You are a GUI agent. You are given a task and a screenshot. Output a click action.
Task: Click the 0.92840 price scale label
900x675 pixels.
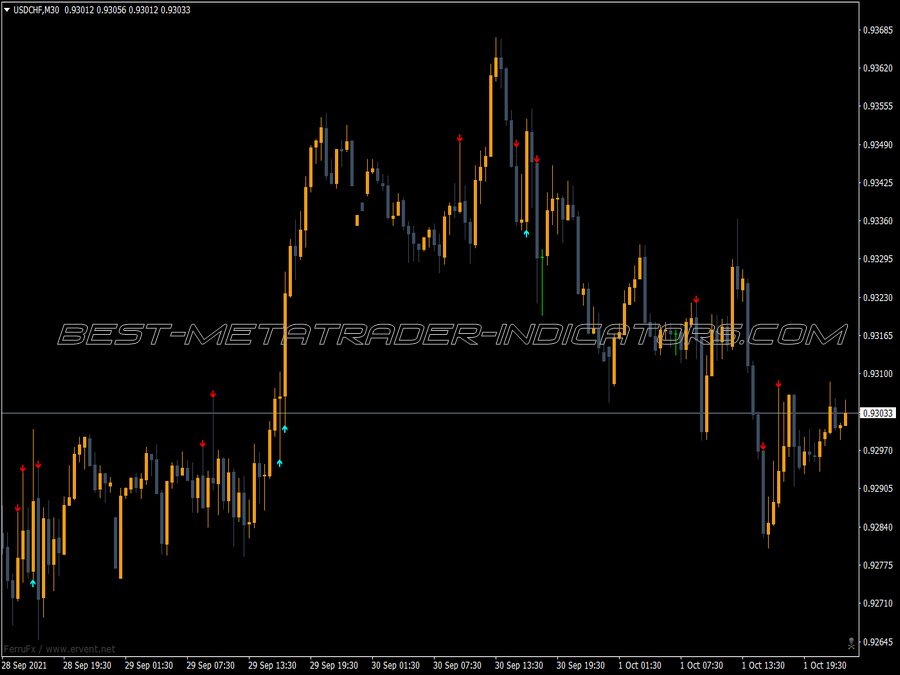click(878, 527)
